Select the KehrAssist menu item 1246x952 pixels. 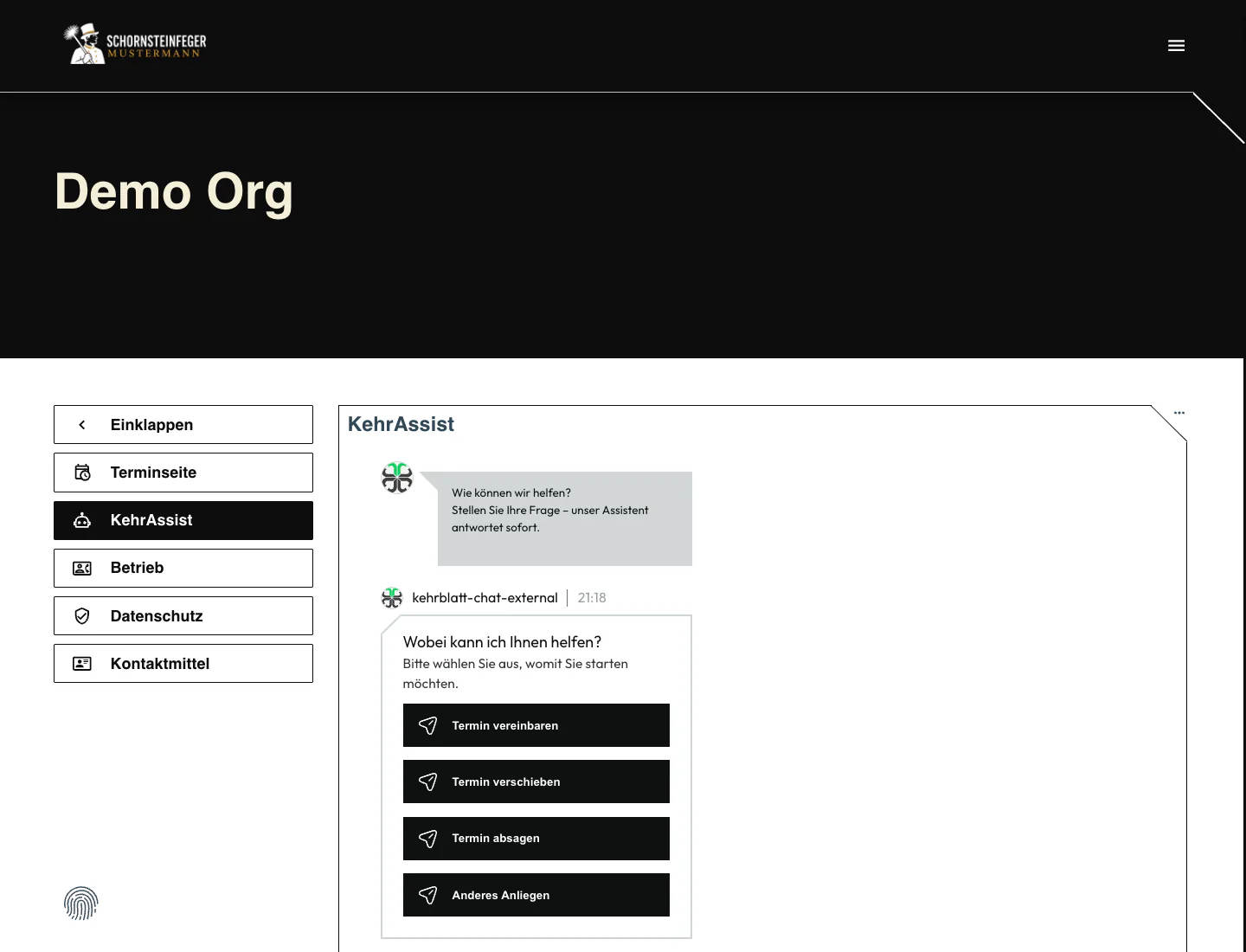[183, 520]
